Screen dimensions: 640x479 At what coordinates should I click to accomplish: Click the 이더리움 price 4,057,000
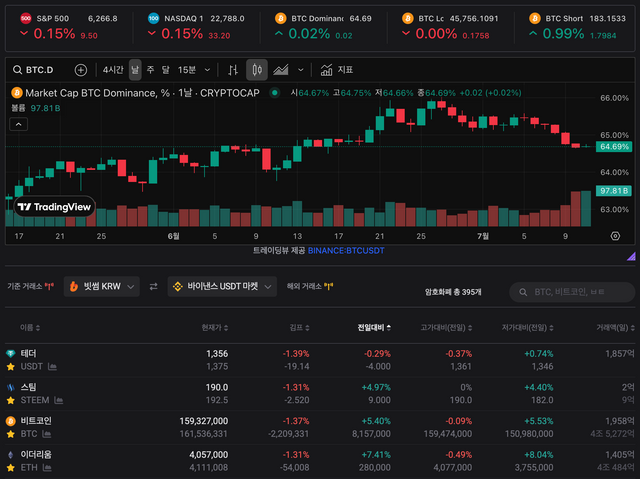coord(209,455)
